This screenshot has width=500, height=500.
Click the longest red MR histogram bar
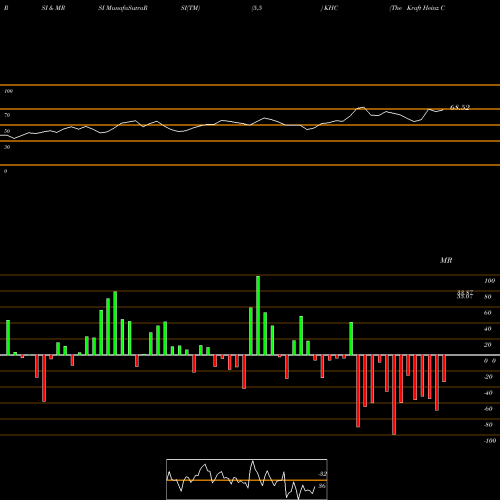pos(394,395)
